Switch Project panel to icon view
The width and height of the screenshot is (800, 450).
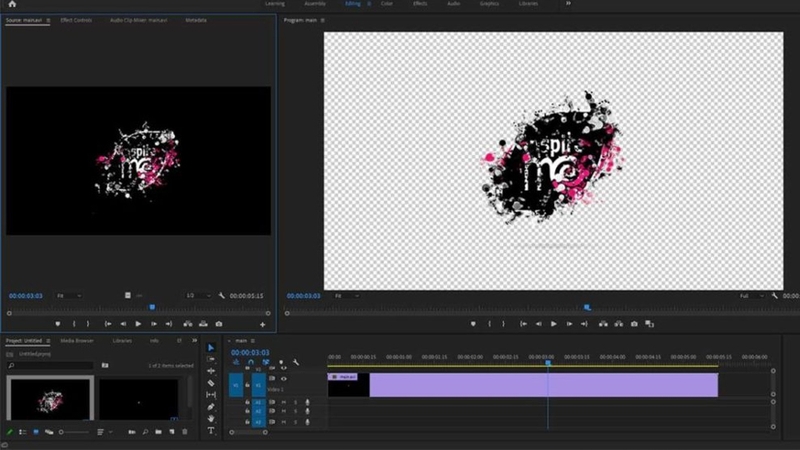pyautogui.click(x=36, y=432)
